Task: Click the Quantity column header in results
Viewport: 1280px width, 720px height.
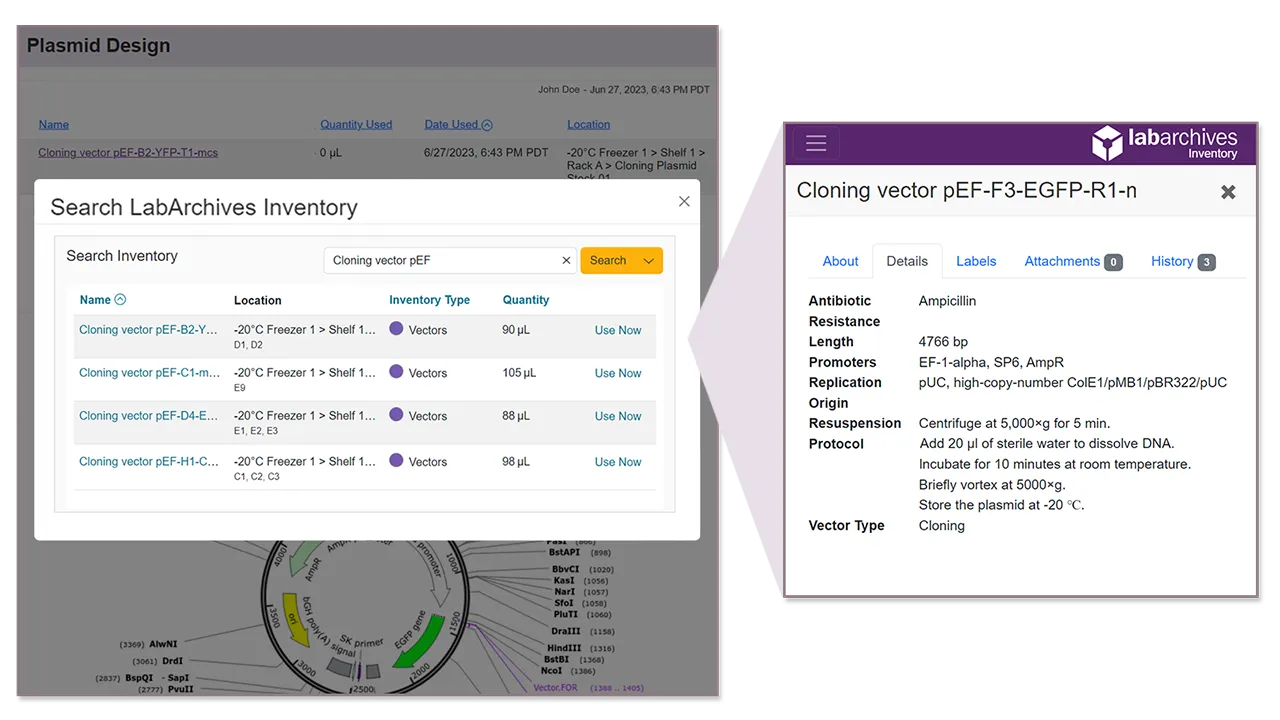Action: [526, 300]
